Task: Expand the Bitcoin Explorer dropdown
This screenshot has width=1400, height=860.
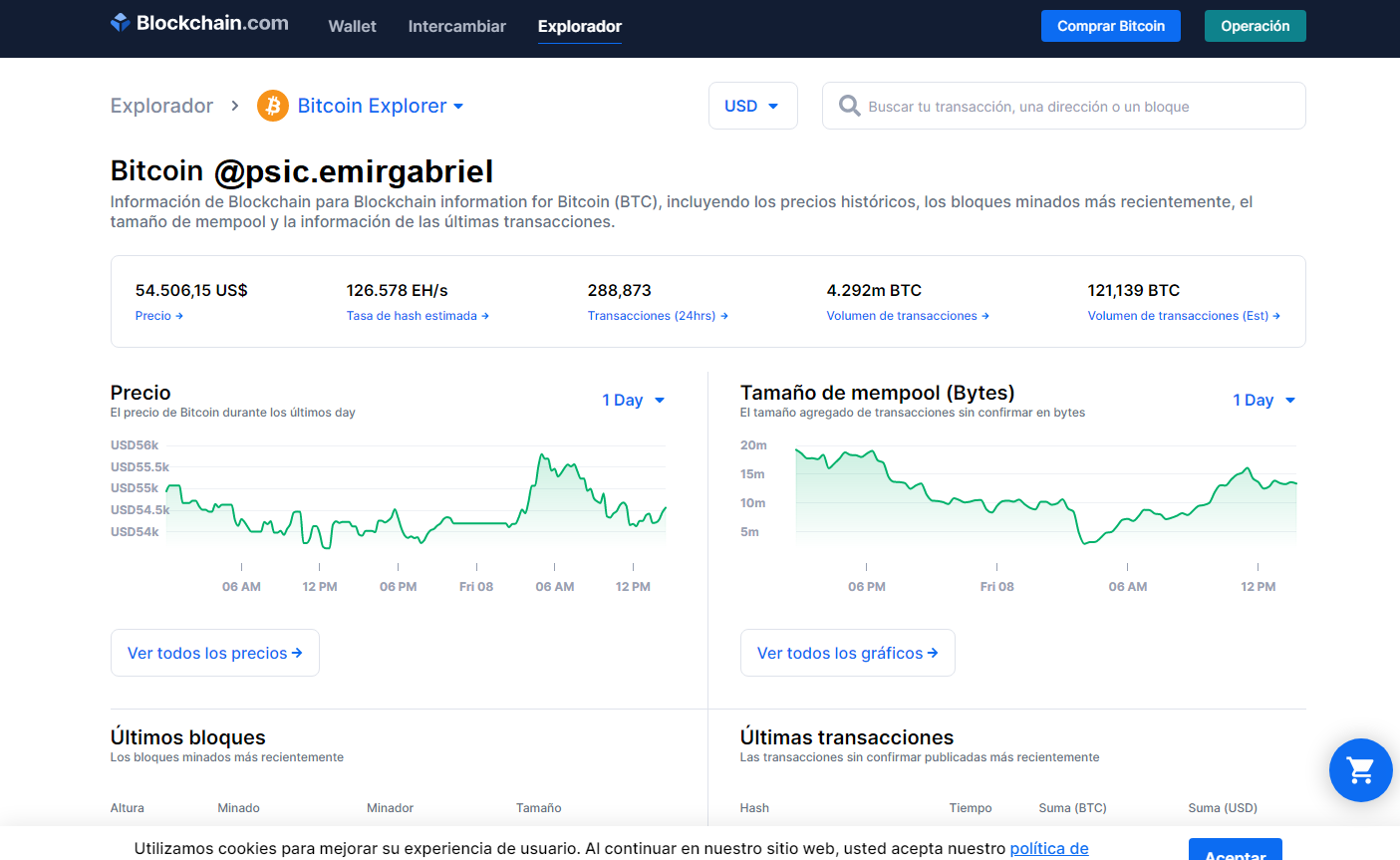Action: (381, 106)
